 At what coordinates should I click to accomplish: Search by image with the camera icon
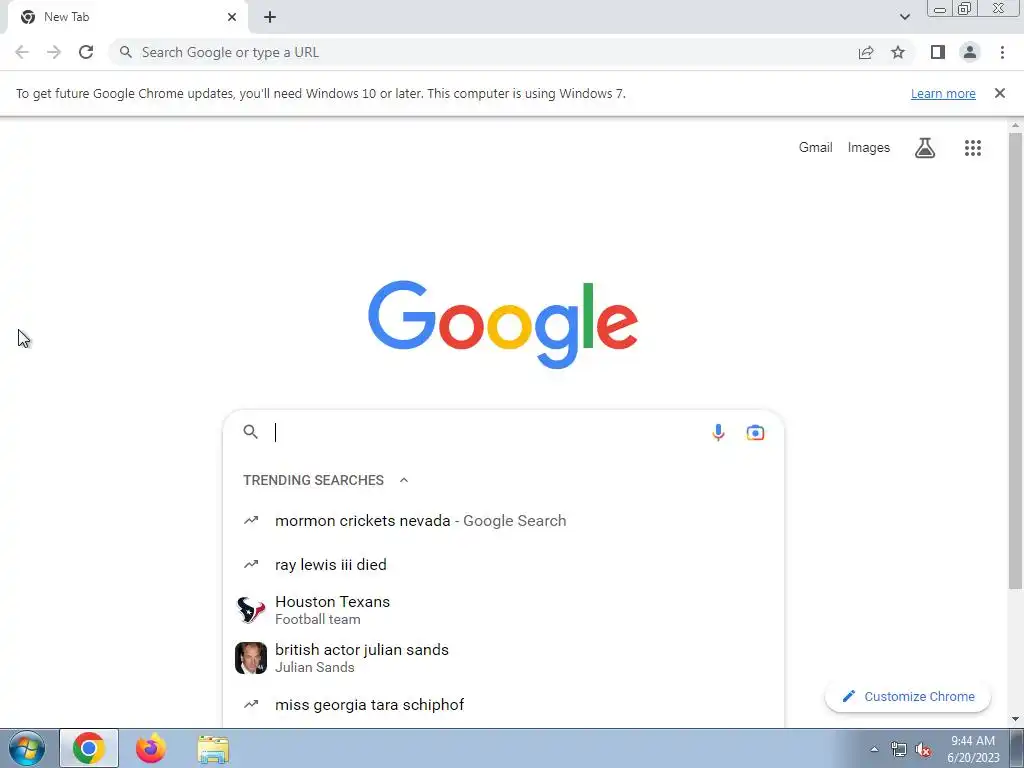756,432
